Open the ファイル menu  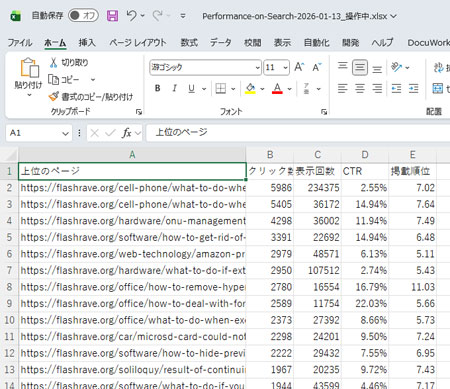20,43
